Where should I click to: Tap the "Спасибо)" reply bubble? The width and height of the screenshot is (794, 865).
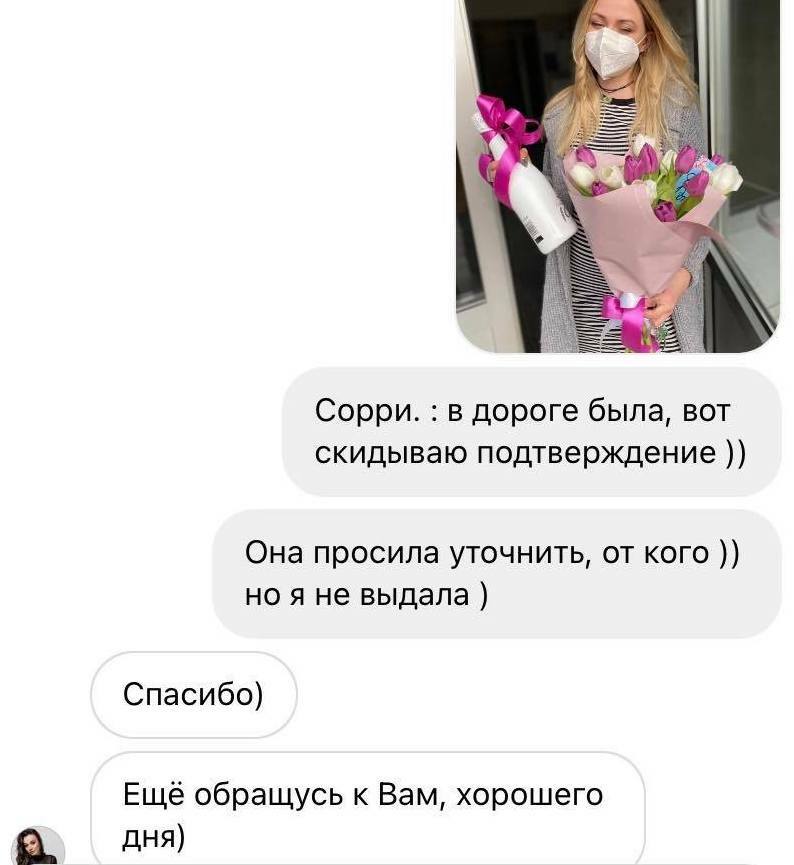tap(194, 695)
